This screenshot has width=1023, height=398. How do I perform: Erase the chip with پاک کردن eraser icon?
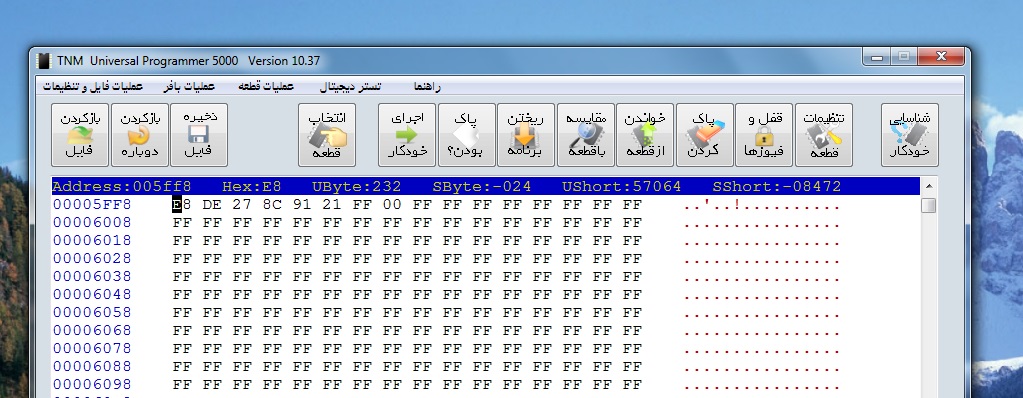pos(705,135)
